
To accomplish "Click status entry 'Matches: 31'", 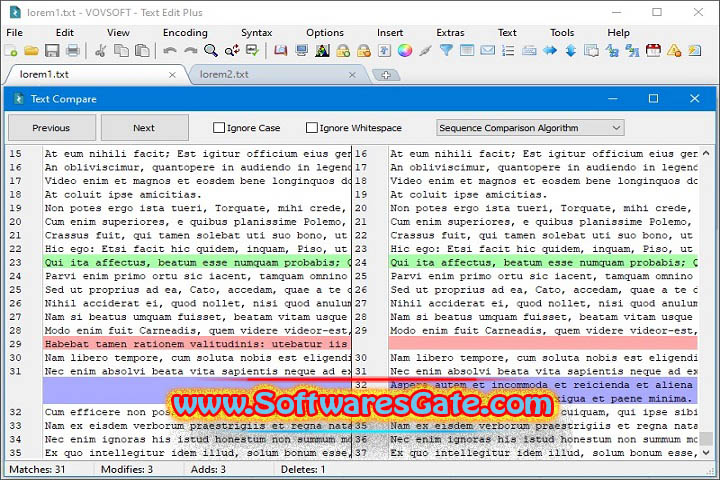I will (37, 469).
